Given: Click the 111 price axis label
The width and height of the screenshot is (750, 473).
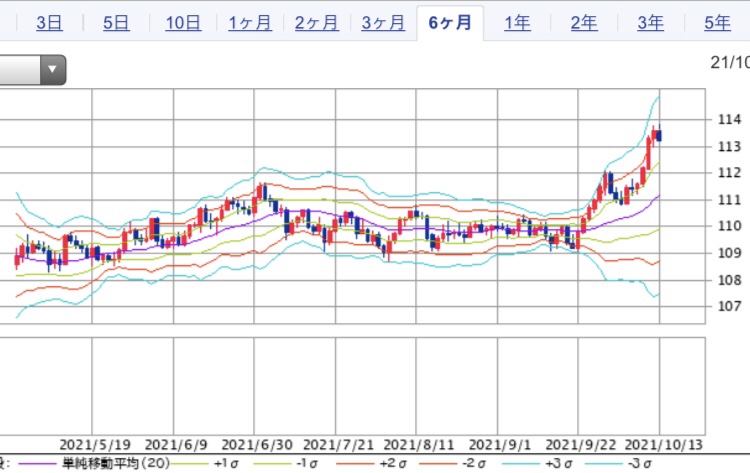Looking at the screenshot, I should pos(729,199).
